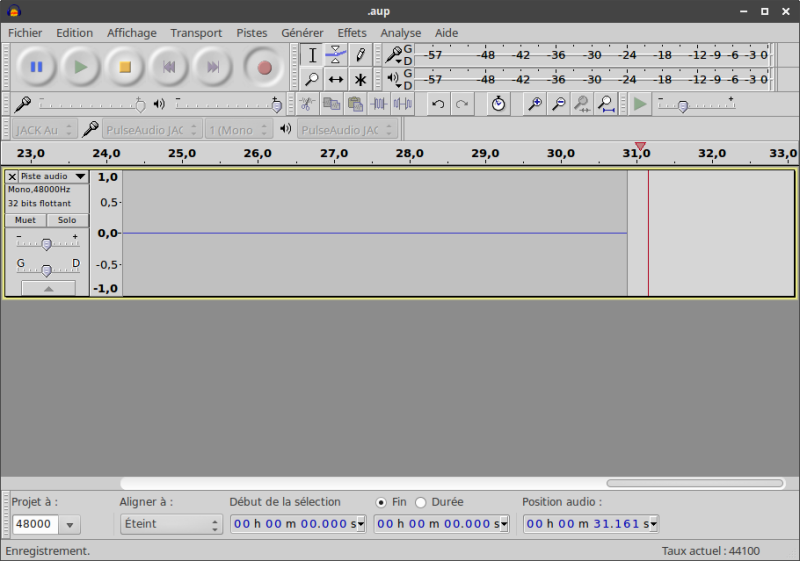The width and height of the screenshot is (800, 561).
Task: Click the Trim audio icon
Action: 379,104
